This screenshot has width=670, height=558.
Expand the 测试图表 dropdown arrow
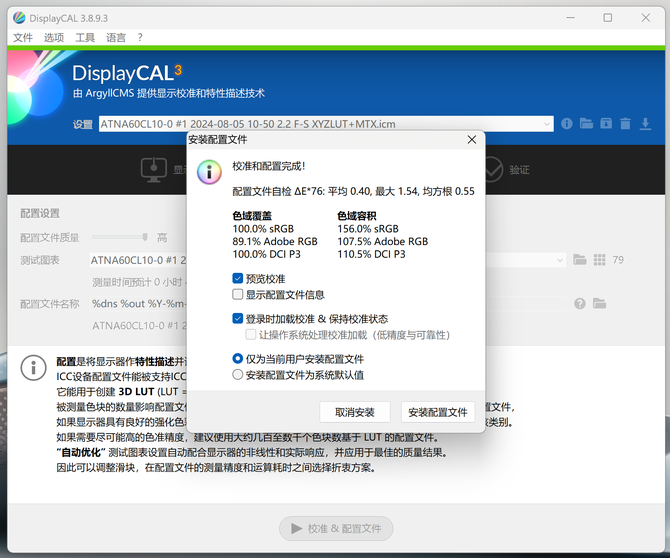click(560, 260)
